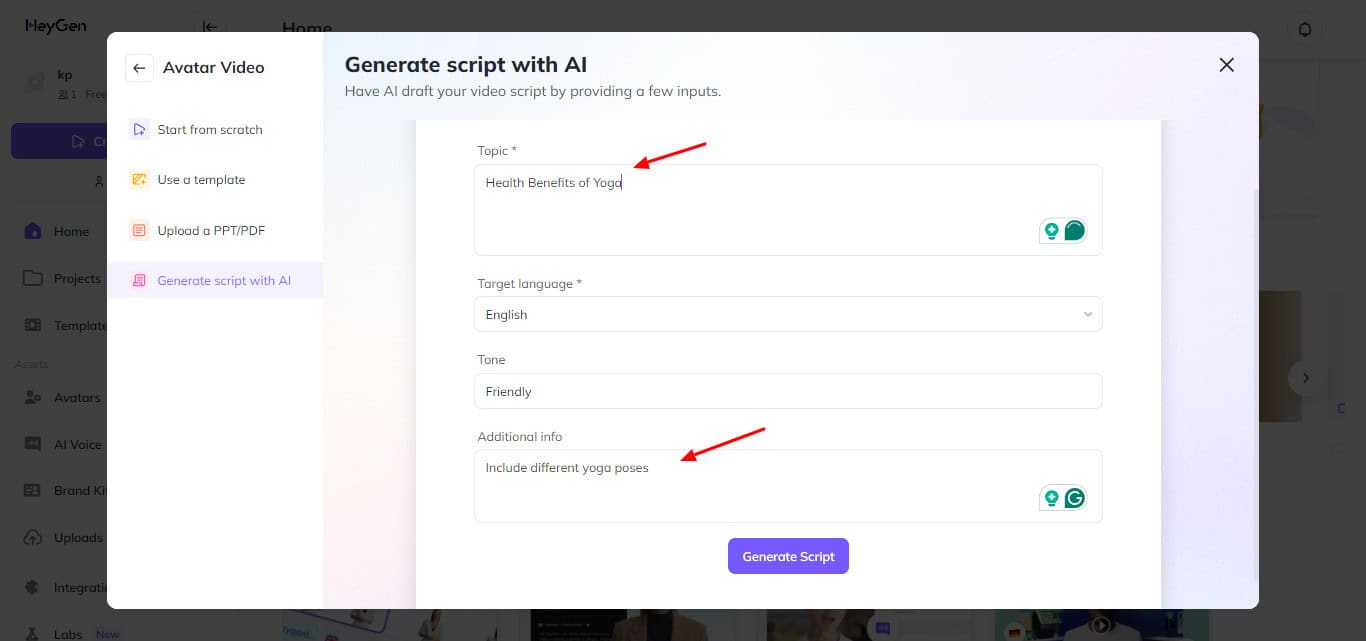The height and width of the screenshot is (641, 1366).
Task: Click the Grammarly icon in the Topic field
Action: [x=1074, y=231]
